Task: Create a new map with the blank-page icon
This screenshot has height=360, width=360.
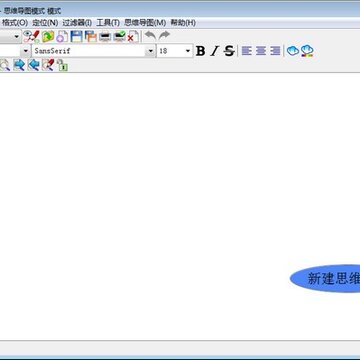Action: point(62,36)
